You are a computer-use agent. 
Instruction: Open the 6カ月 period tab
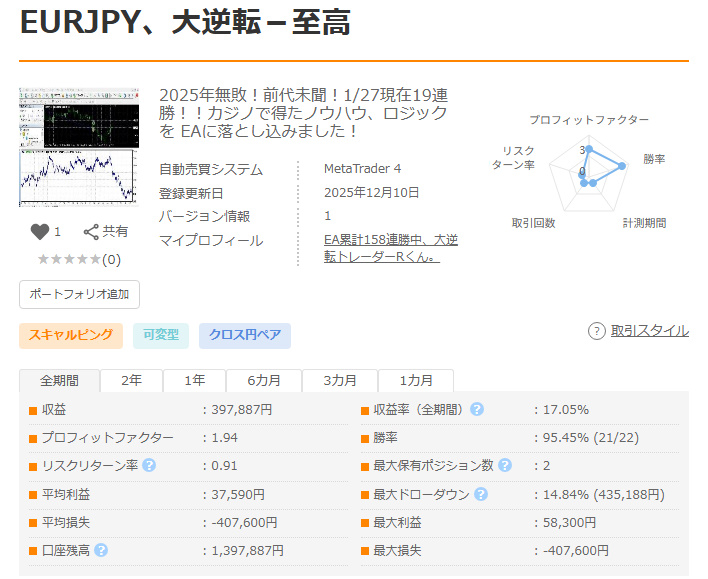[264, 380]
